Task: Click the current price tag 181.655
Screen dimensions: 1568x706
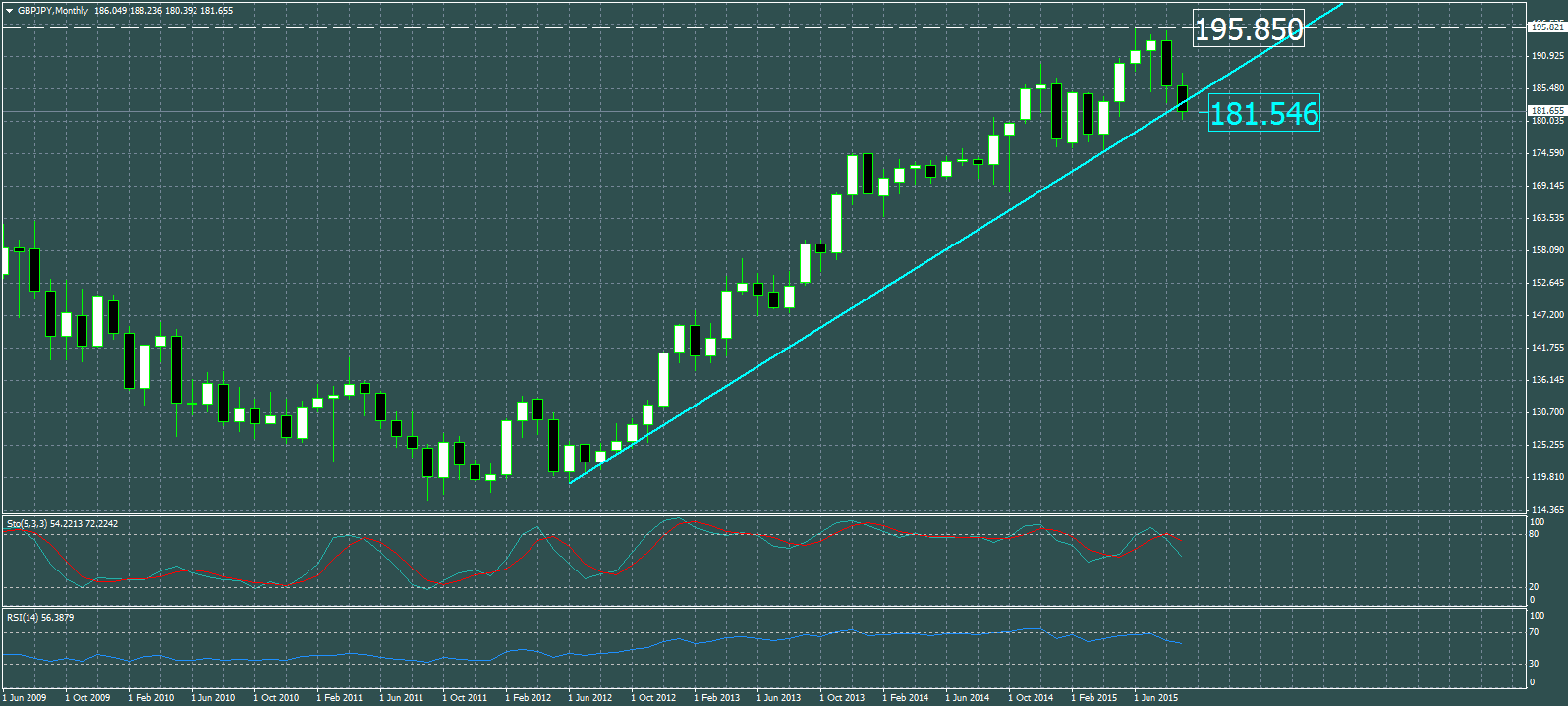Action: [1546, 111]
